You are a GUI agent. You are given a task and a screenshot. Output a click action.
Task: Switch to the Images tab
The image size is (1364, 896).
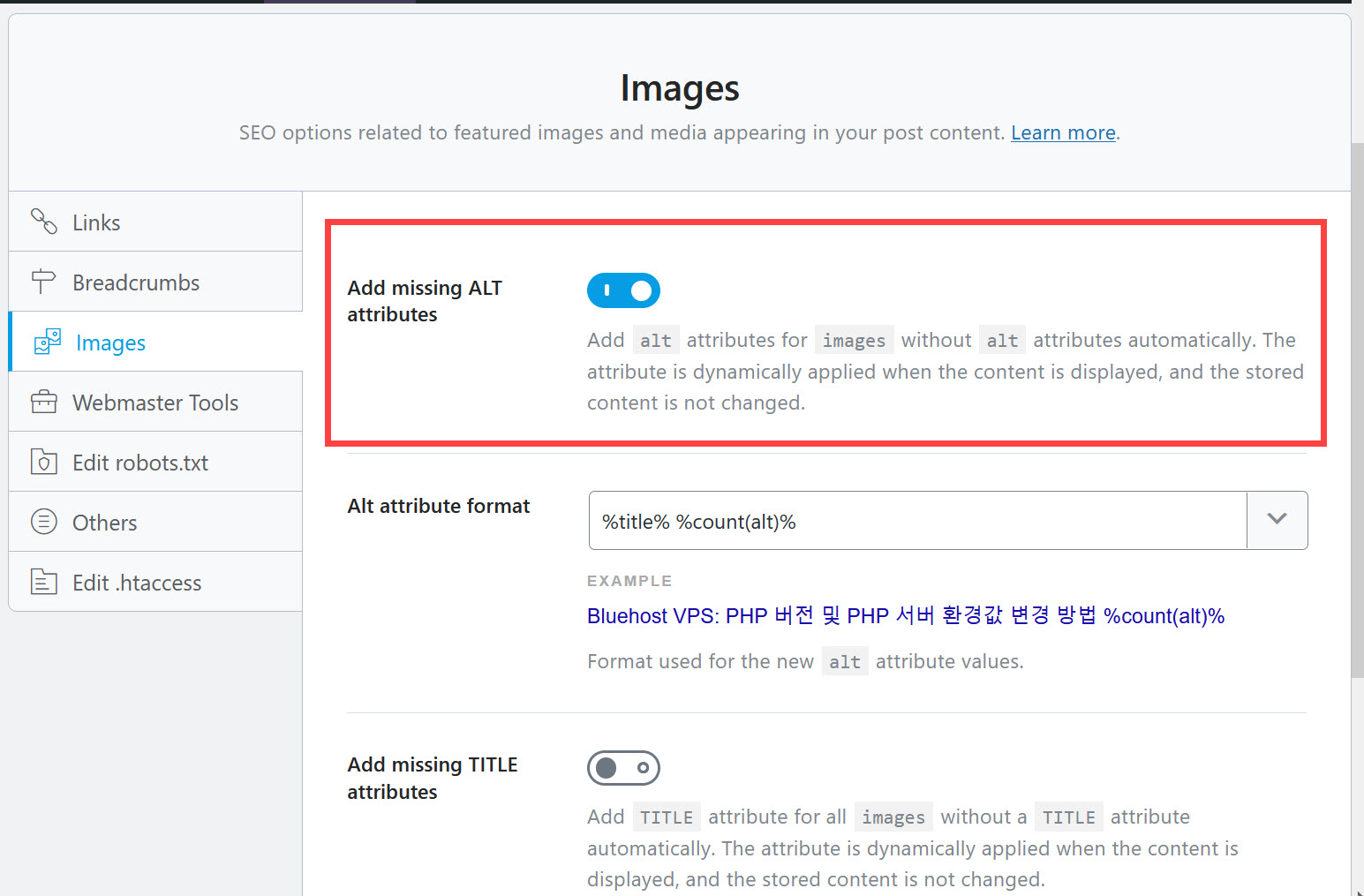[109, 342]
